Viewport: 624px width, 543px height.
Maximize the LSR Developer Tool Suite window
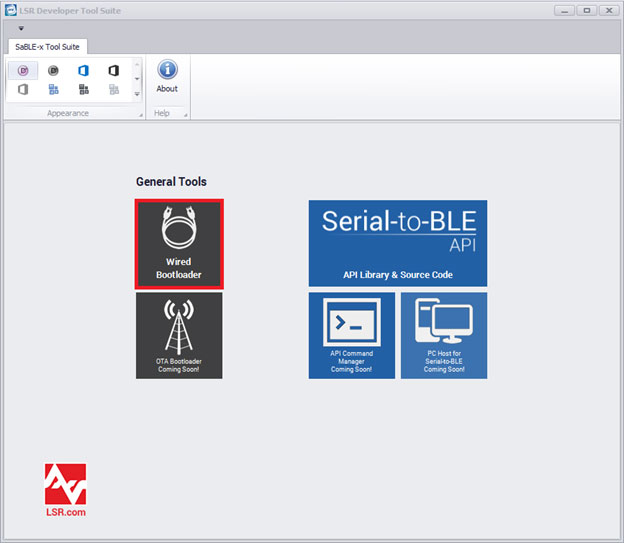(x=587, y=10)
